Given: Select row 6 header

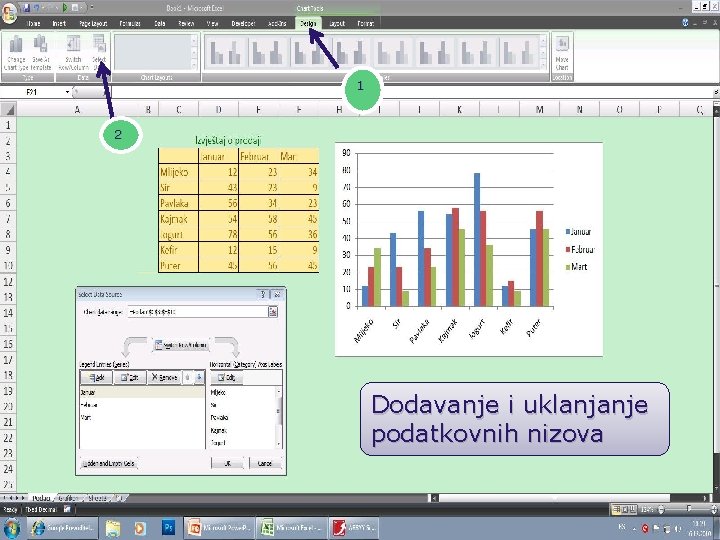Looking at the screenshot, I should [x=8, y=203].
